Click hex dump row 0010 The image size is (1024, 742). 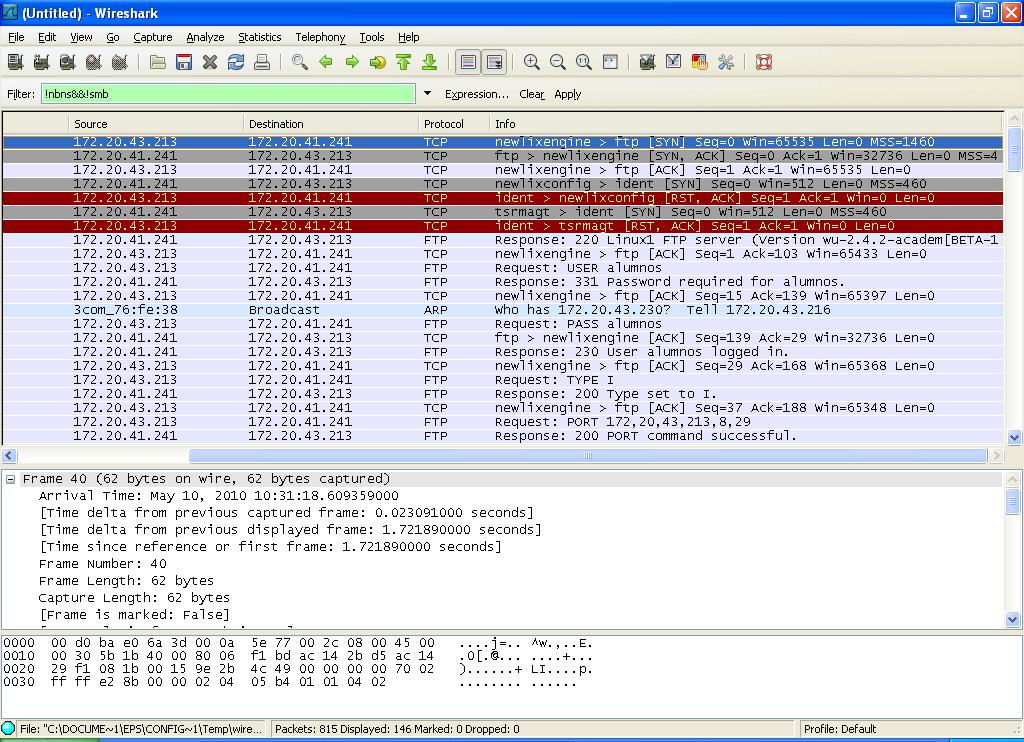pos(297,656)
